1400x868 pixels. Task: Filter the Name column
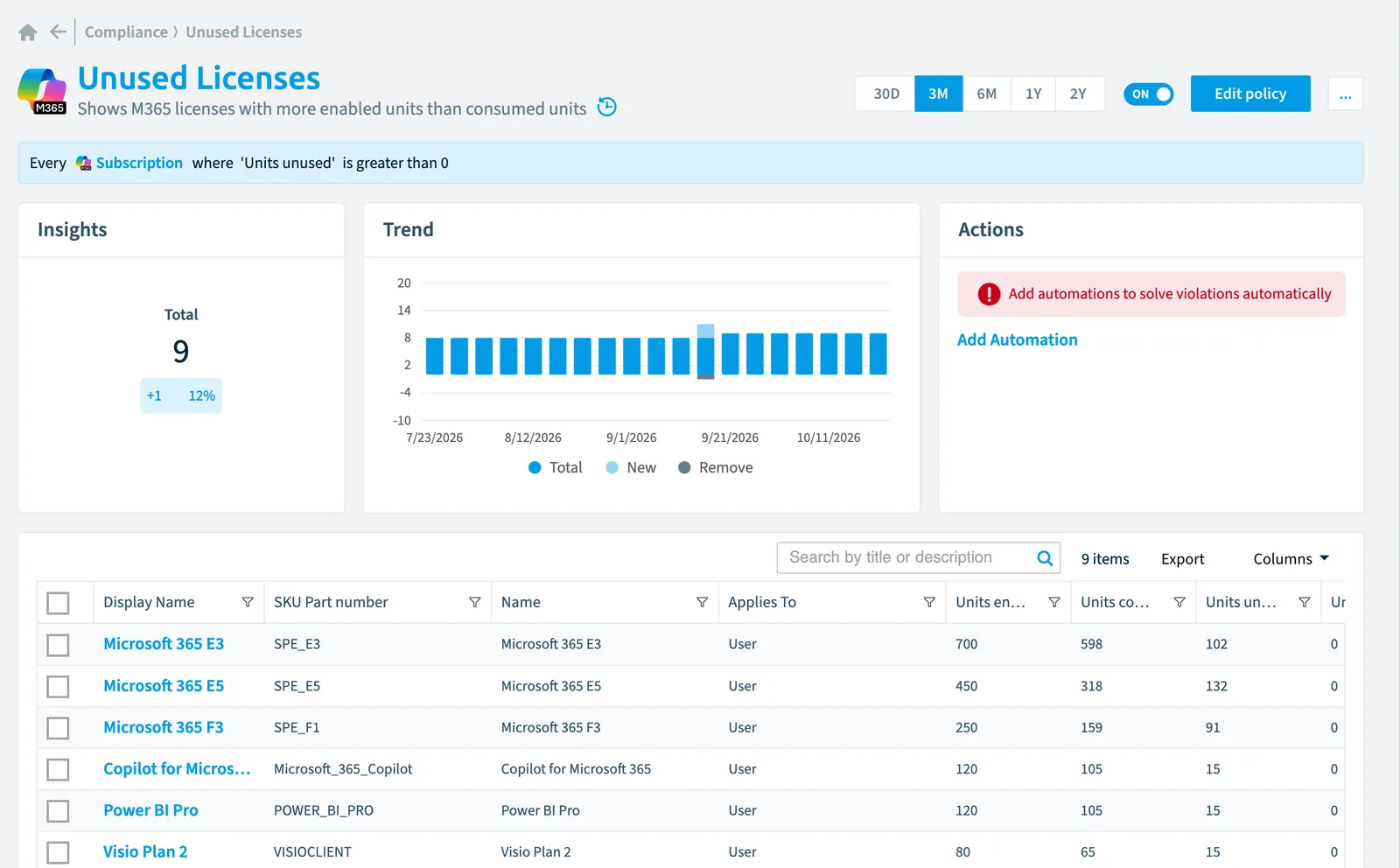tap(702, 602)
